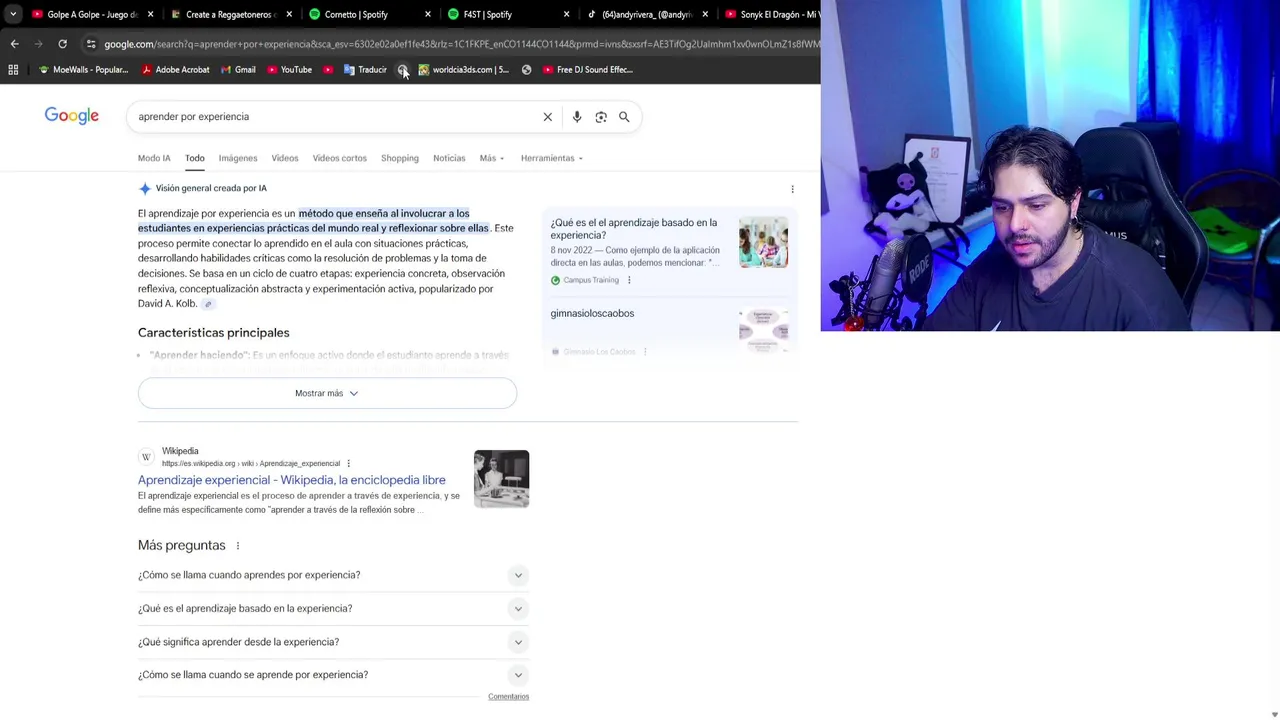The height and width of the screenshot is (720, 1280).
Task: Open Gmail bookmark
Action: [x=238, y=70]
